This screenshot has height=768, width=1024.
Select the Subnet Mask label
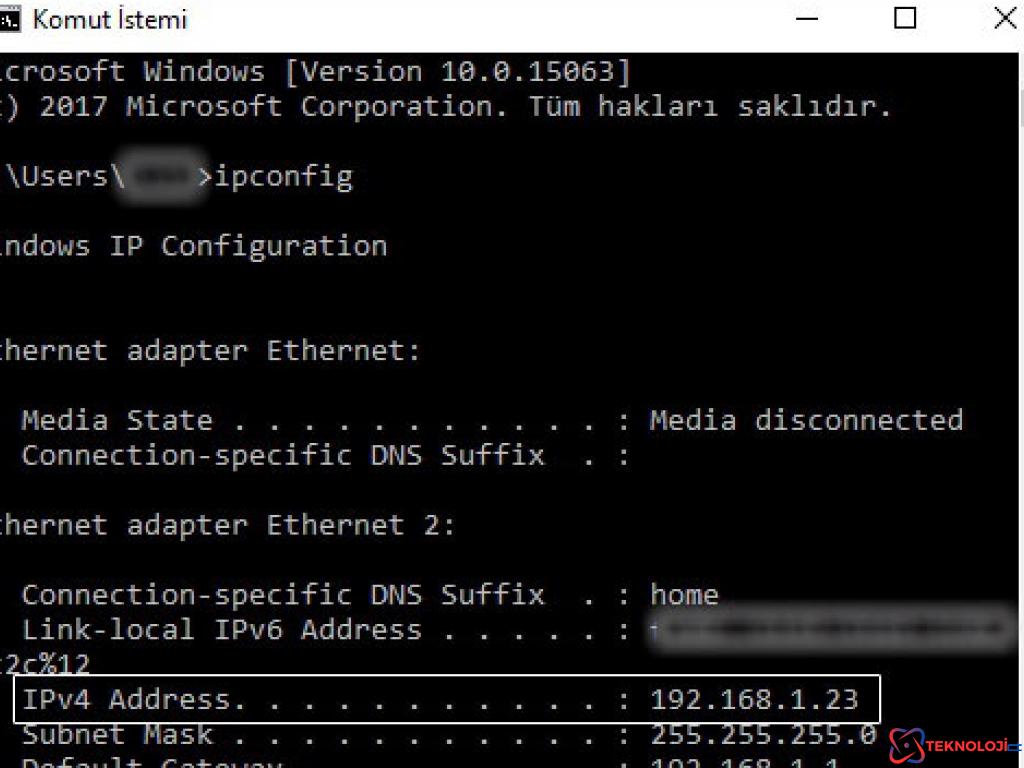pyautogui.click(x=117, y=735)
